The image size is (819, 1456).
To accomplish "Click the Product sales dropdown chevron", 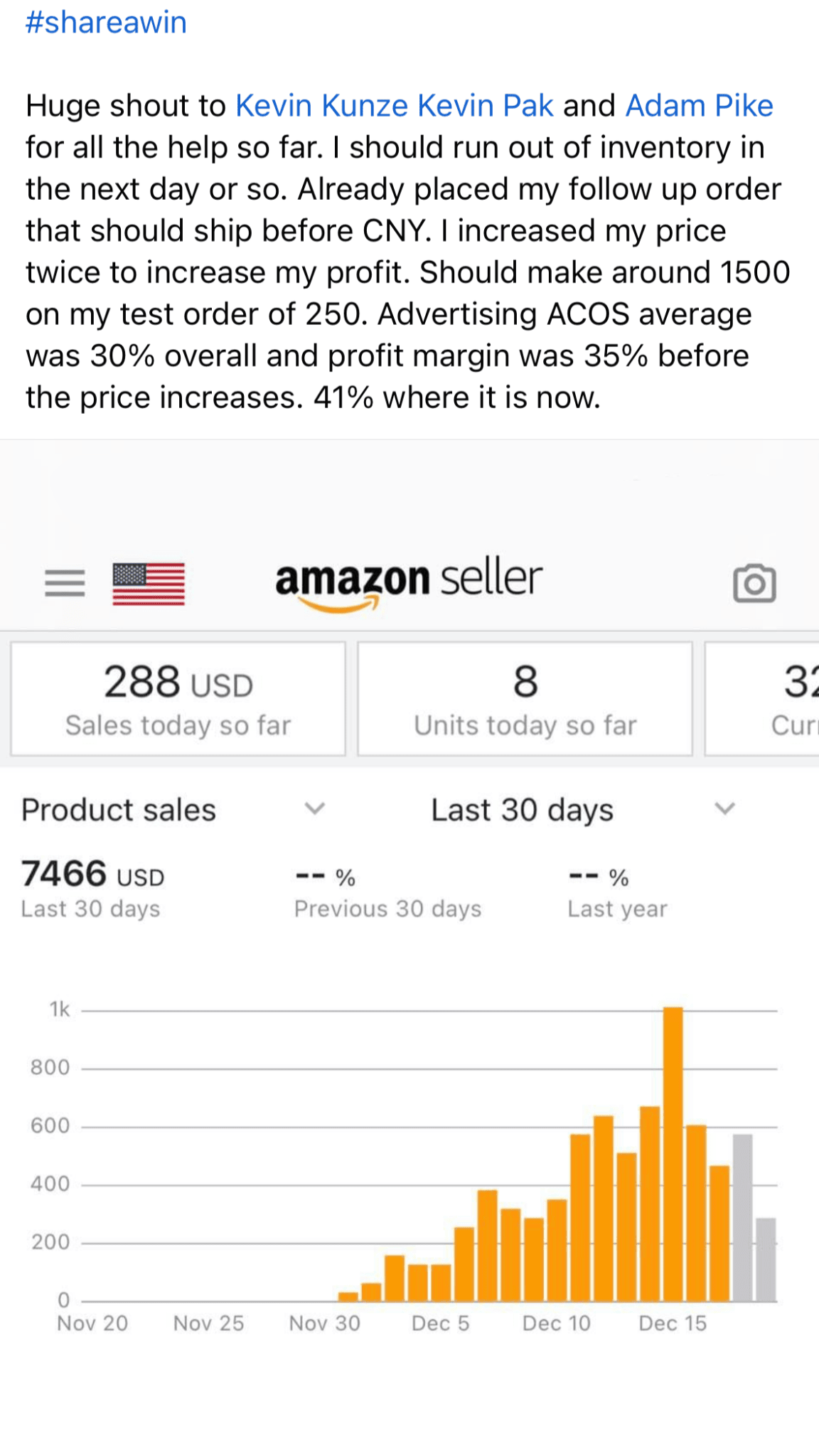I will coord(314,808).
